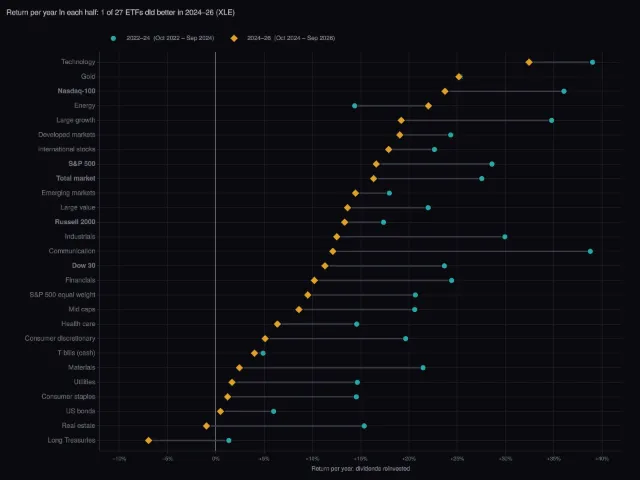640x480 pixels.
Task: Click the '+20%' x-axis tick label
Action: coord(409,459)
